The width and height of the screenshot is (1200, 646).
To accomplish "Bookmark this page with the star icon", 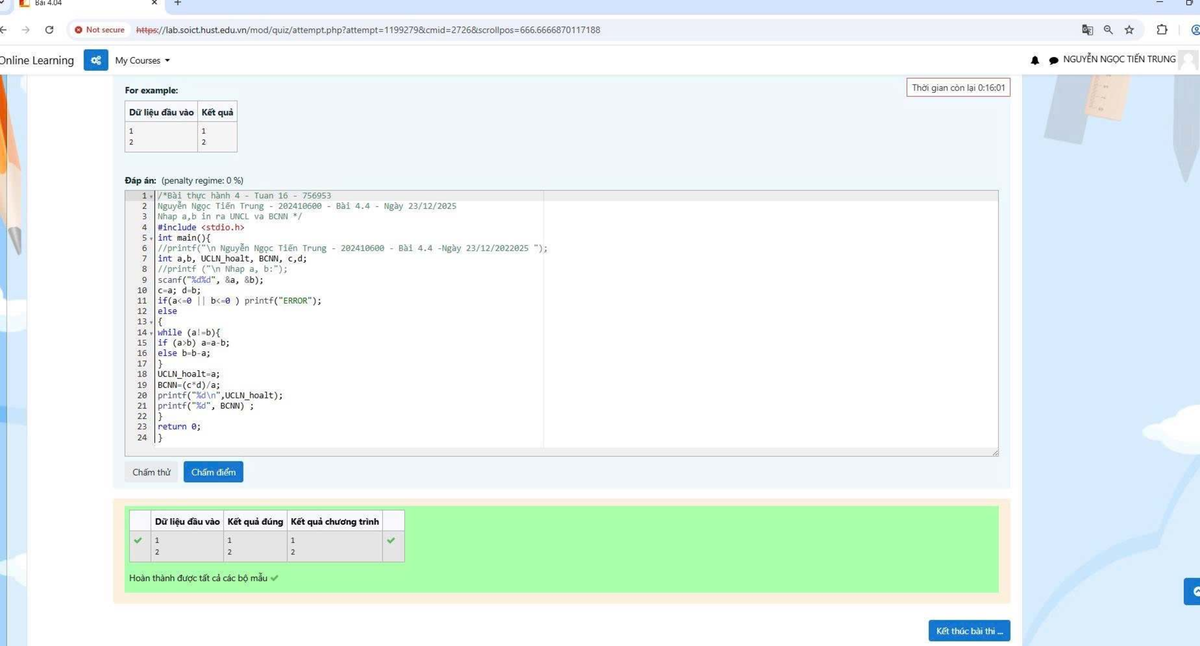I will [x=1129, y=30].
